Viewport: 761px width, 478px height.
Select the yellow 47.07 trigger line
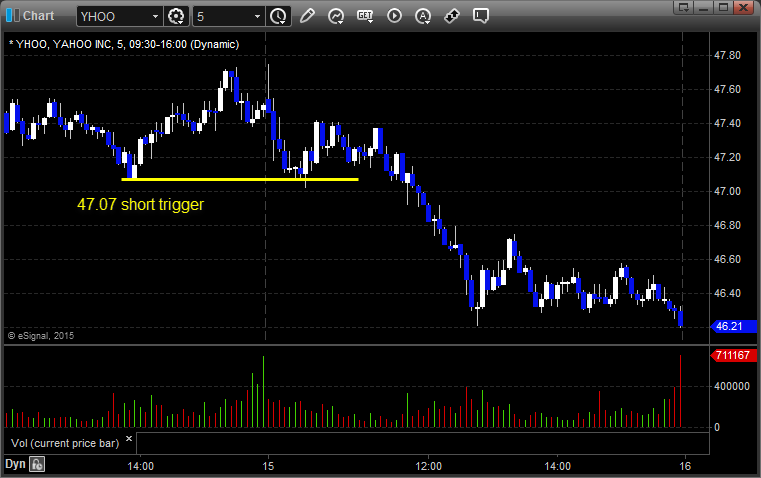coord(240,180)
